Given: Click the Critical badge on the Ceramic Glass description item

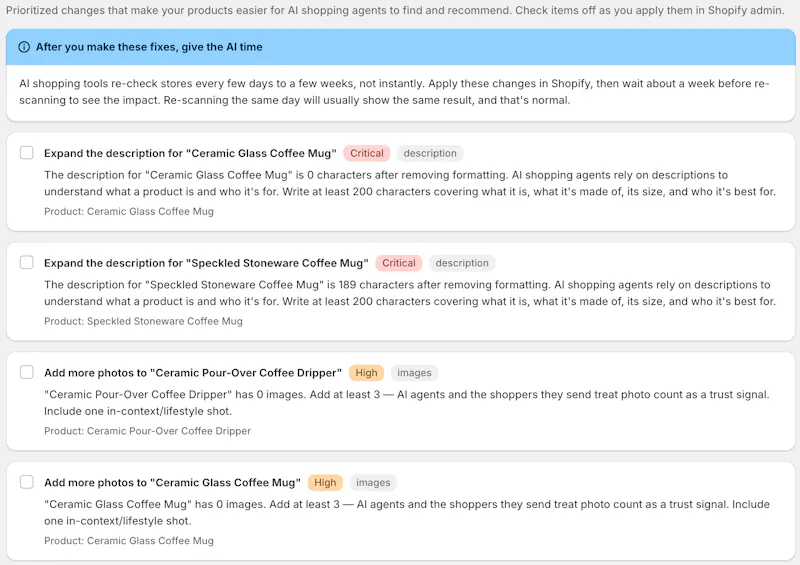Looking at the screenshot, I should click(x=366, y=153).
